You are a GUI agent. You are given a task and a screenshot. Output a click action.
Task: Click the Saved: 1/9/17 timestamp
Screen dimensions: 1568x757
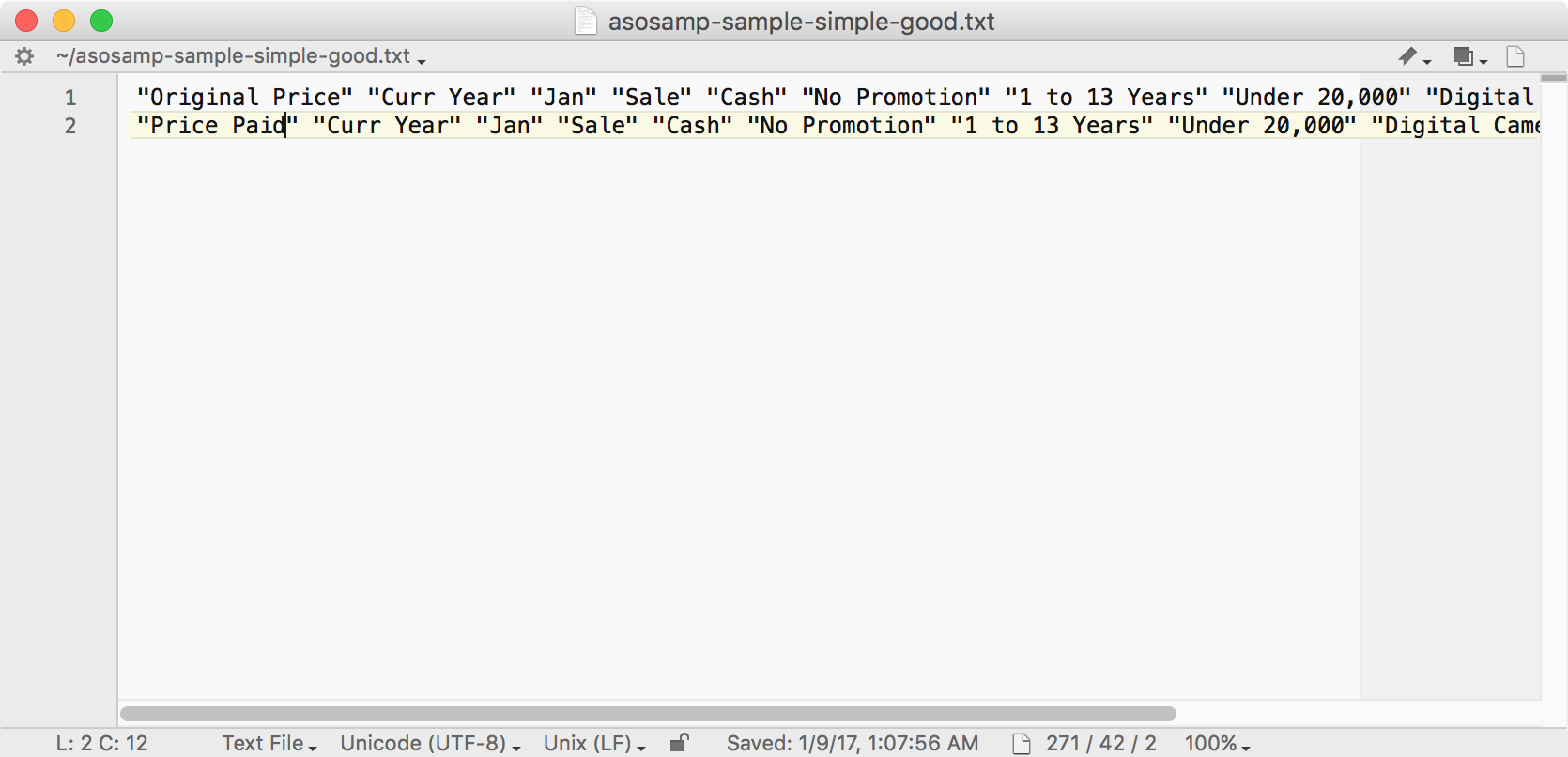pyautogui.click(x=853, y=743)
